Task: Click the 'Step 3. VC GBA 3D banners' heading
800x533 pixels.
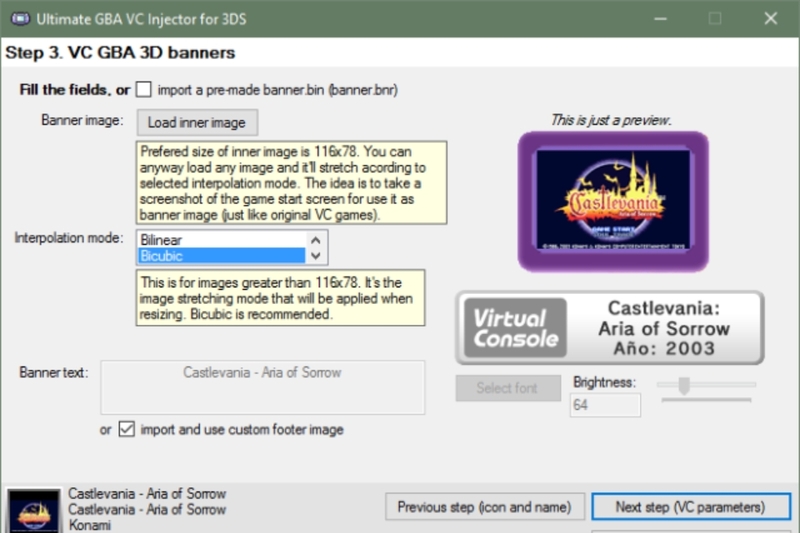Action: [120, 53]
